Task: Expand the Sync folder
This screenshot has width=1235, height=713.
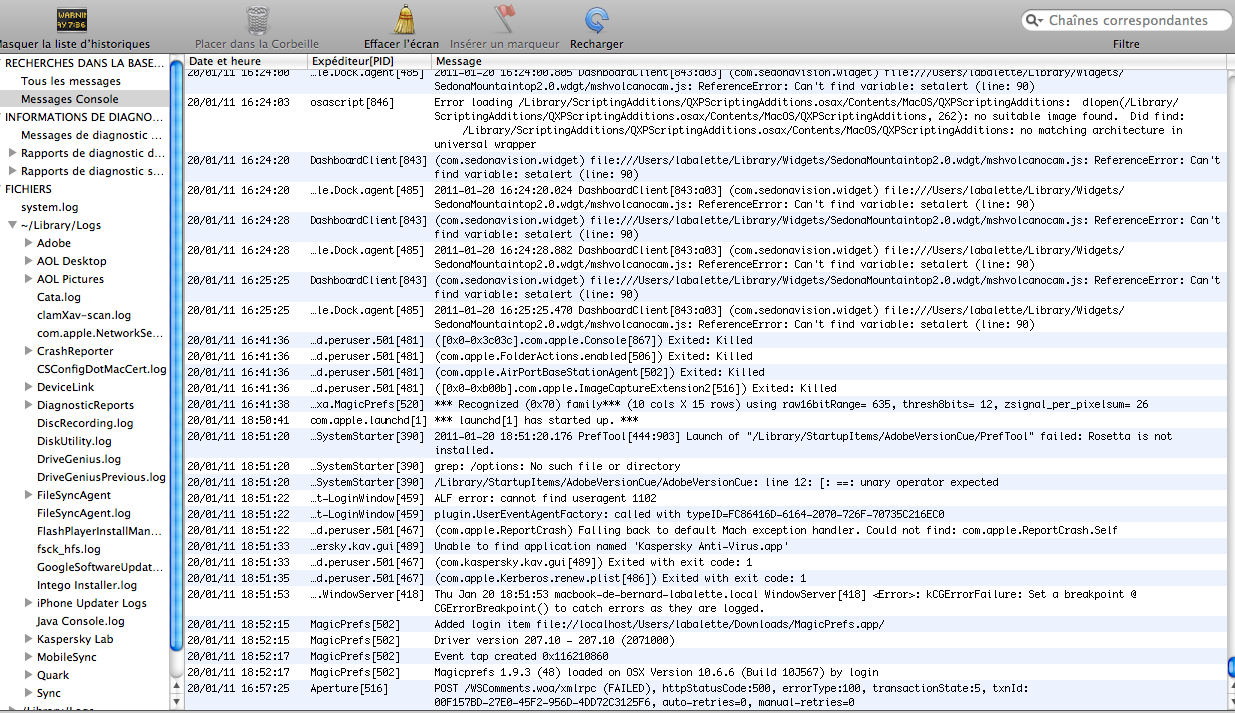Action: 29,693
